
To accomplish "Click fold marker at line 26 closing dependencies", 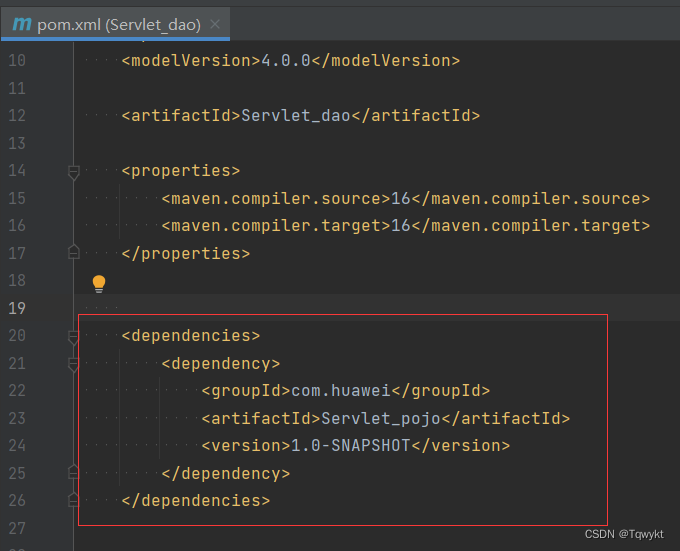I will tap(74, 500).
